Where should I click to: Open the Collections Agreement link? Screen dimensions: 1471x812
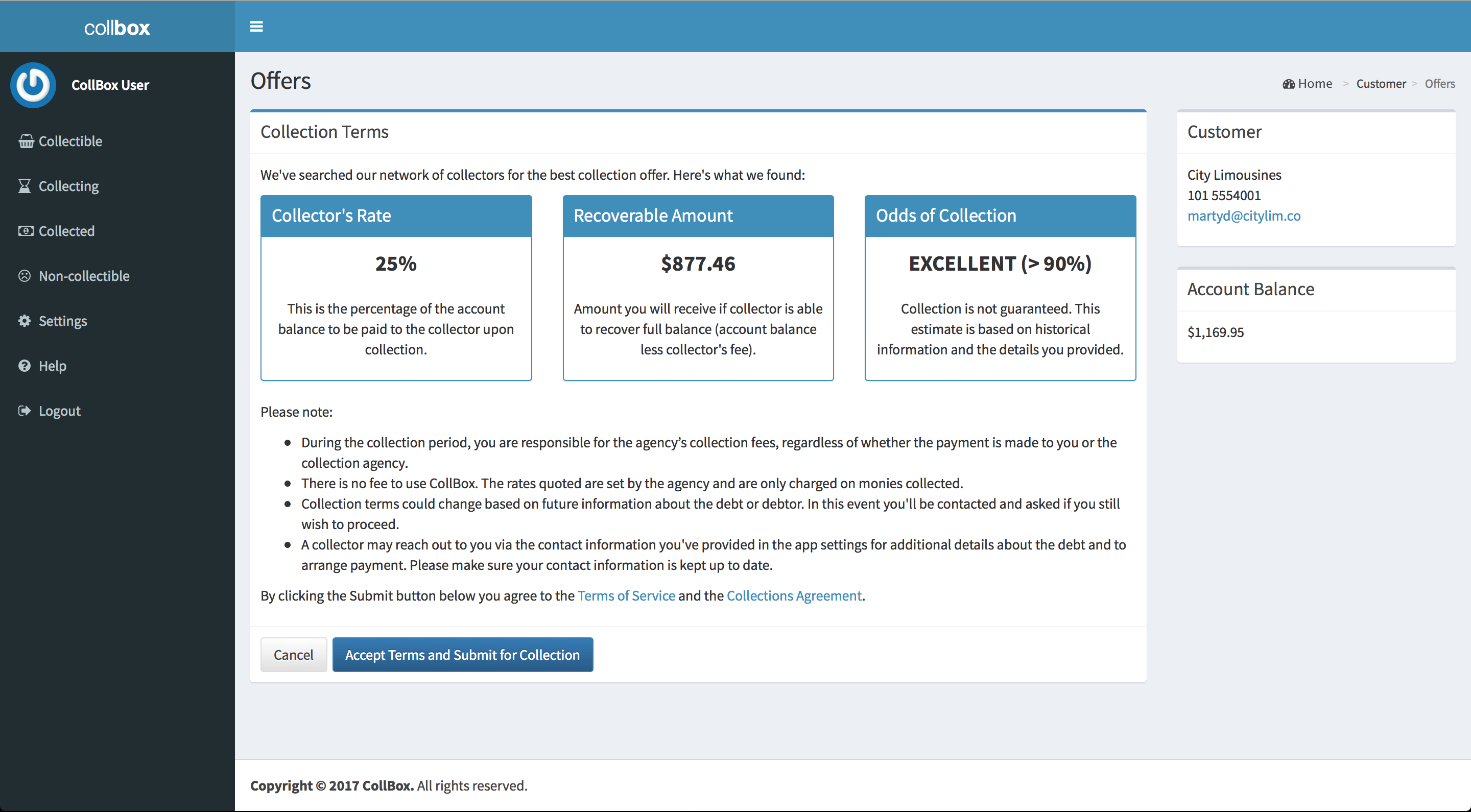(x=794, y=595)
